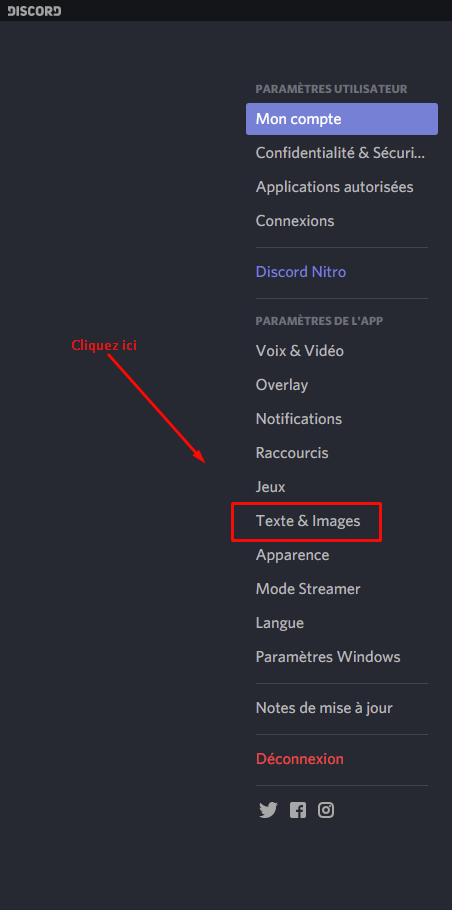Click the red Déconnexion button
The height and width of the screenshot is (910, 452).
point(342,759)
